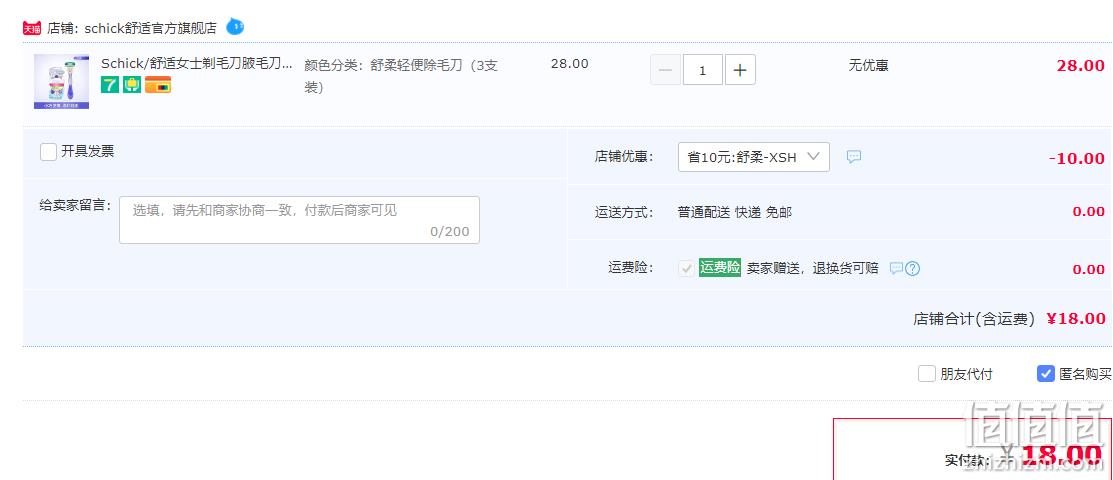Click the 给卖家留言 message text box
Viewport: 1113px width, 480px height.
(299, 220)
